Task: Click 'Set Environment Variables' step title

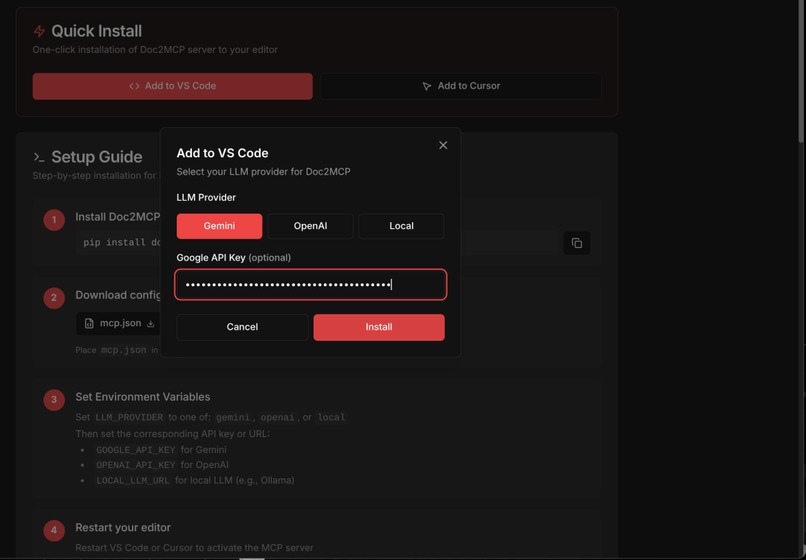Action: pyautogui.click(x=143, y=397)
